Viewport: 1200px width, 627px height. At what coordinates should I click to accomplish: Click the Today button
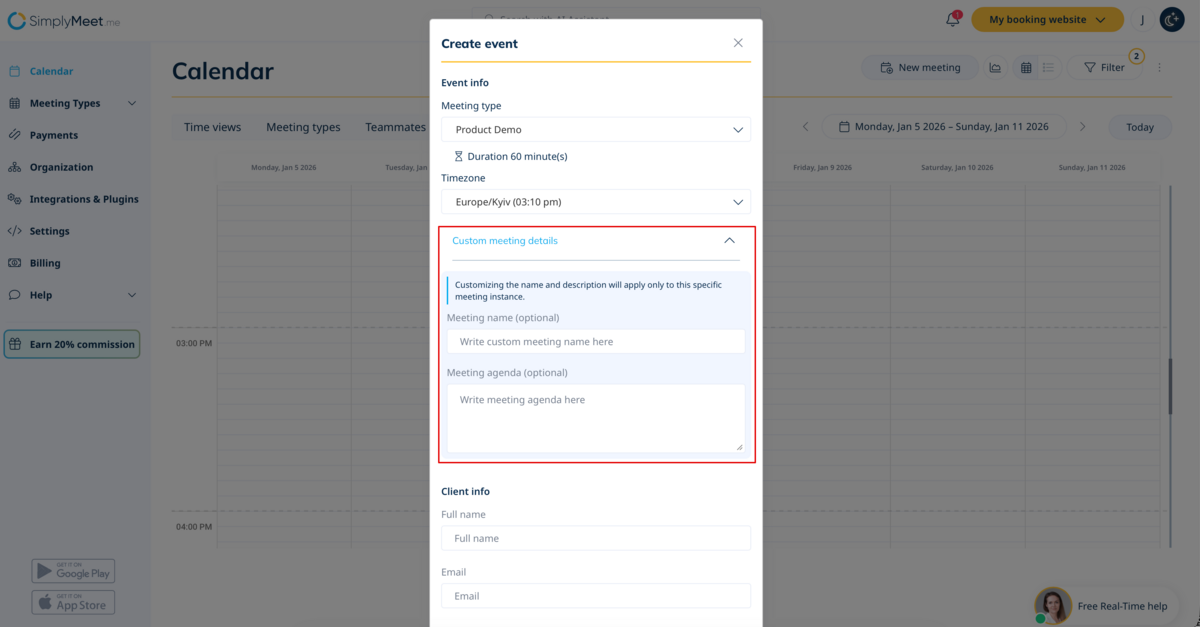1139,127
